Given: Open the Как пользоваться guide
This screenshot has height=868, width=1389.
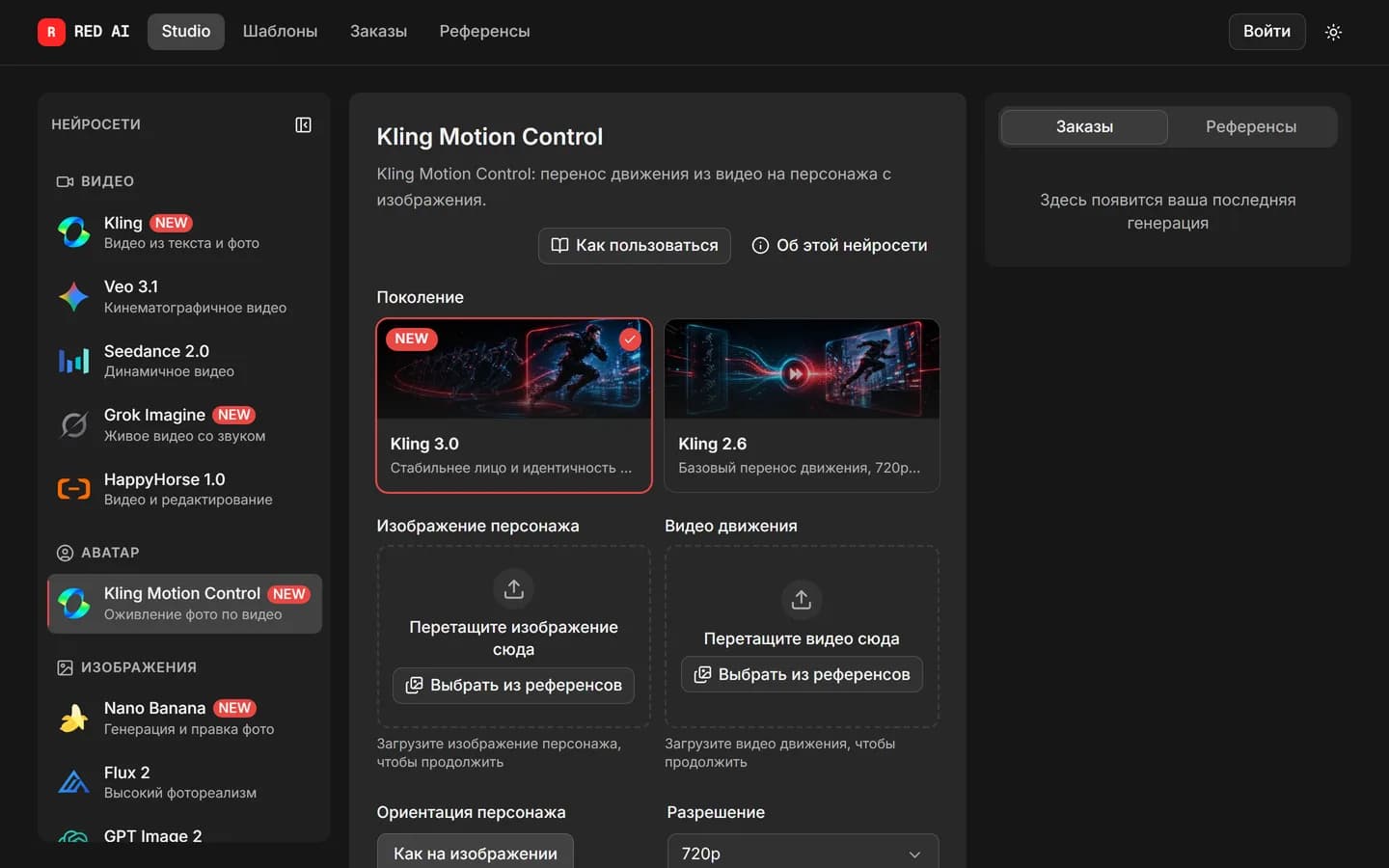Looking at the screenshot, I should [x=634, y=245].
